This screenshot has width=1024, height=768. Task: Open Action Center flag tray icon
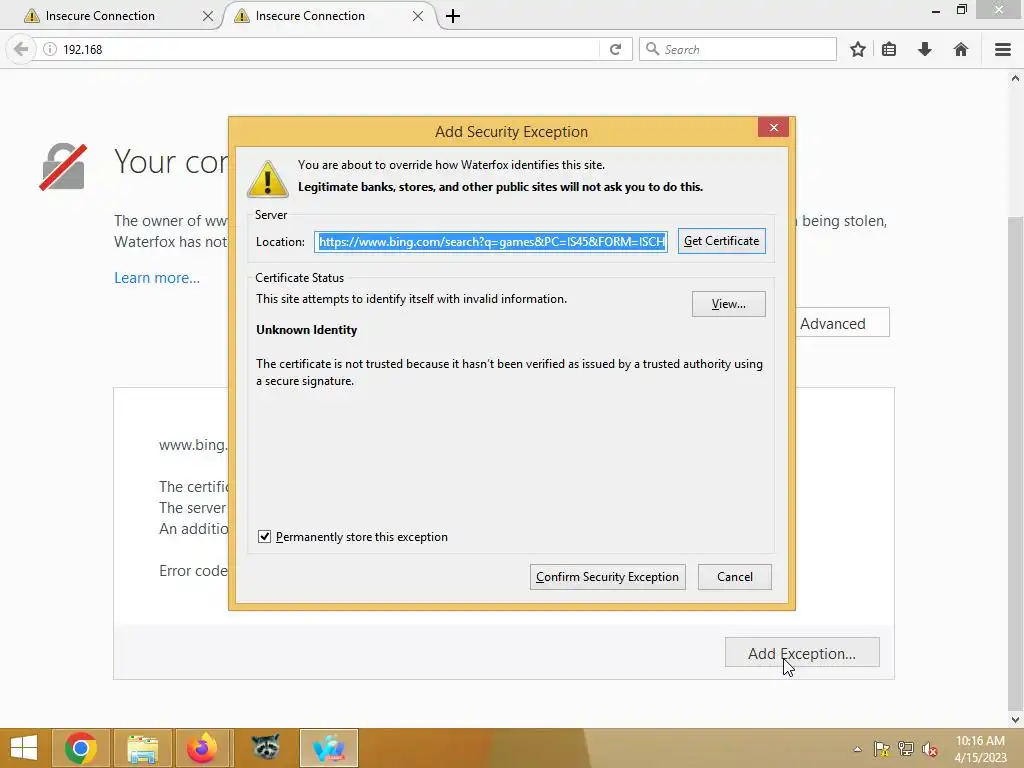[881, 749]
